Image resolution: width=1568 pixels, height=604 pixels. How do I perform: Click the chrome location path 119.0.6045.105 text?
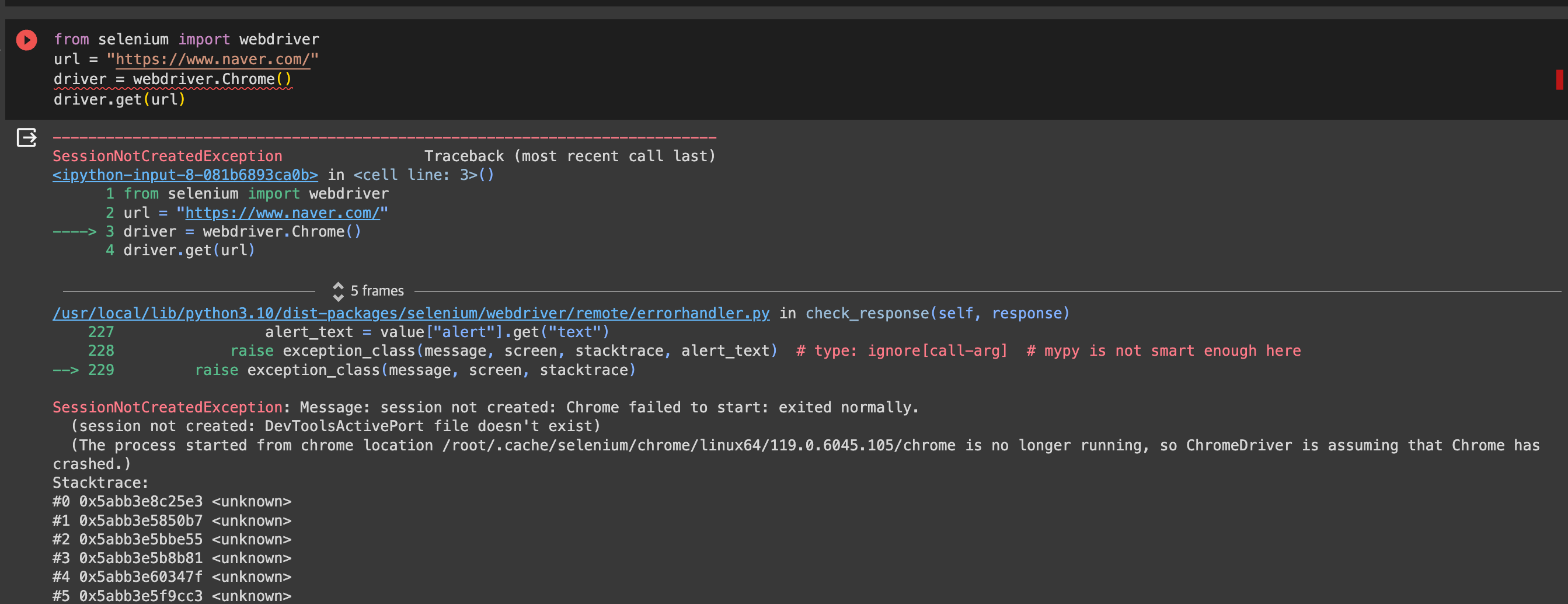pos(699,445)
